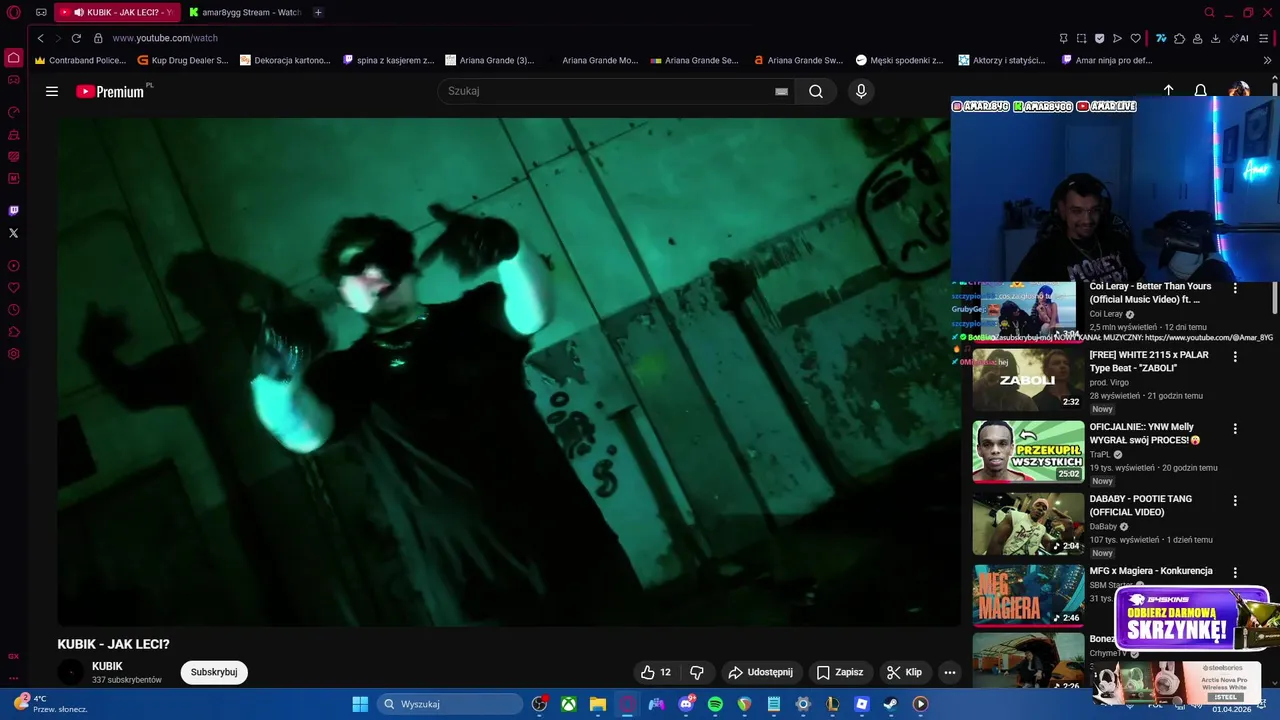Open the Kup Drug Dealer S... bookmark
This screenshot has width=1280, height=720.
[183, 60]
